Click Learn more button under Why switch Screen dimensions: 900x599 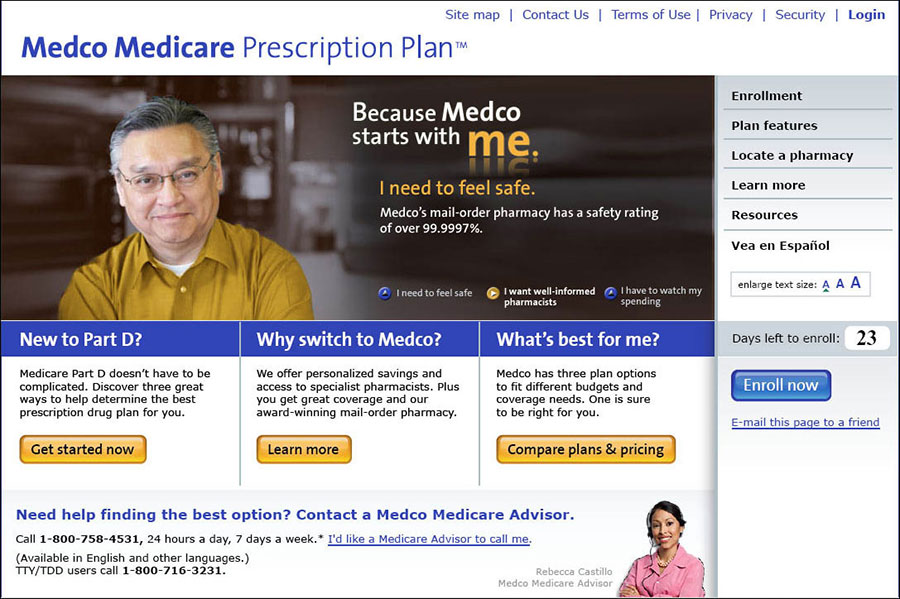tap(304, 449)
